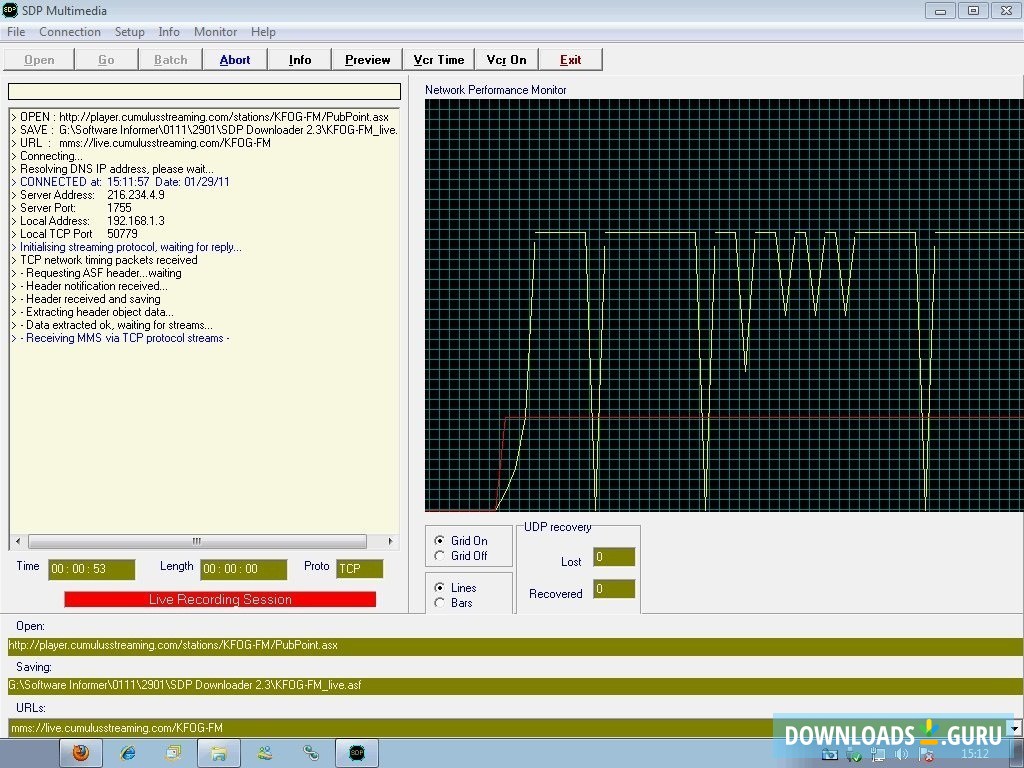1024x768 pixels.
Task: Enable the Lines display option
Action: pos(440,588)
